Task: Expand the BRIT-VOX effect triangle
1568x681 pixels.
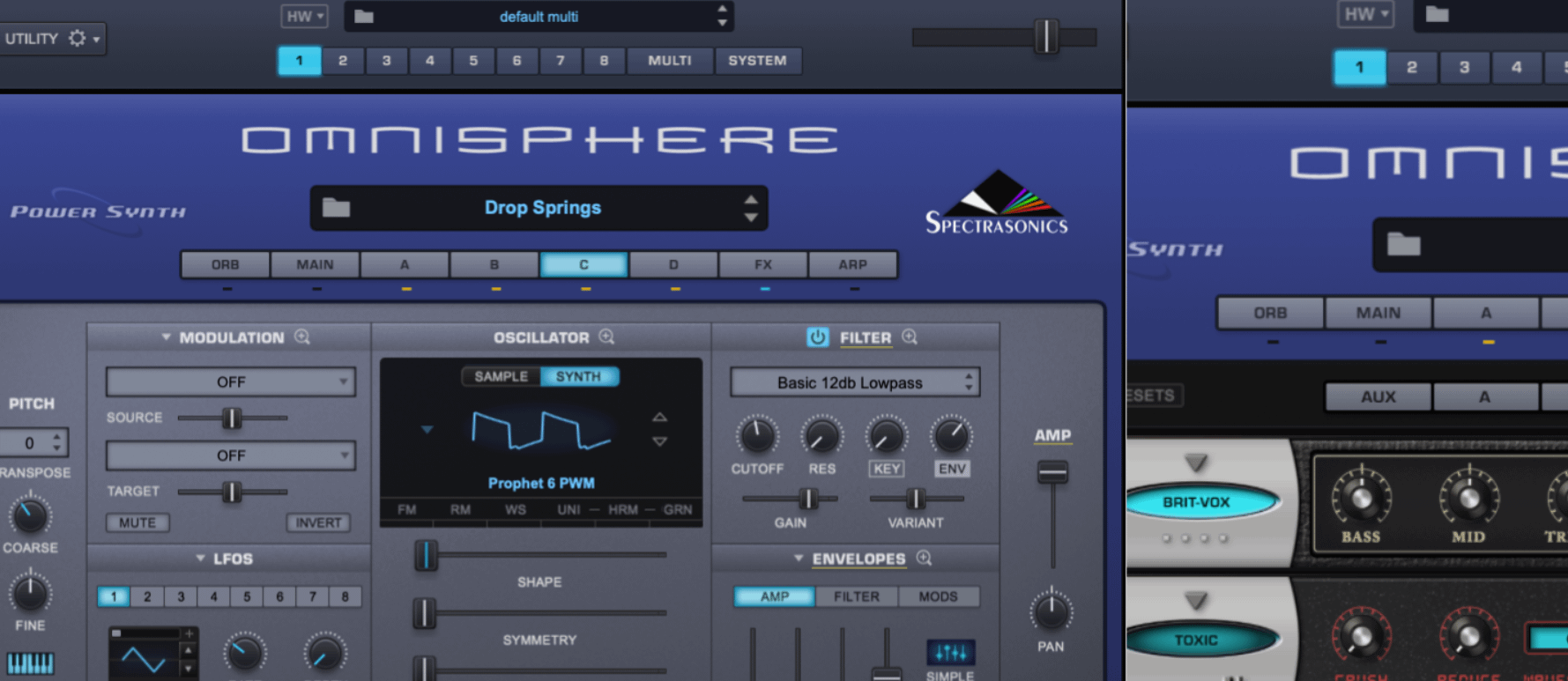Action: [x=1195, y=462]
